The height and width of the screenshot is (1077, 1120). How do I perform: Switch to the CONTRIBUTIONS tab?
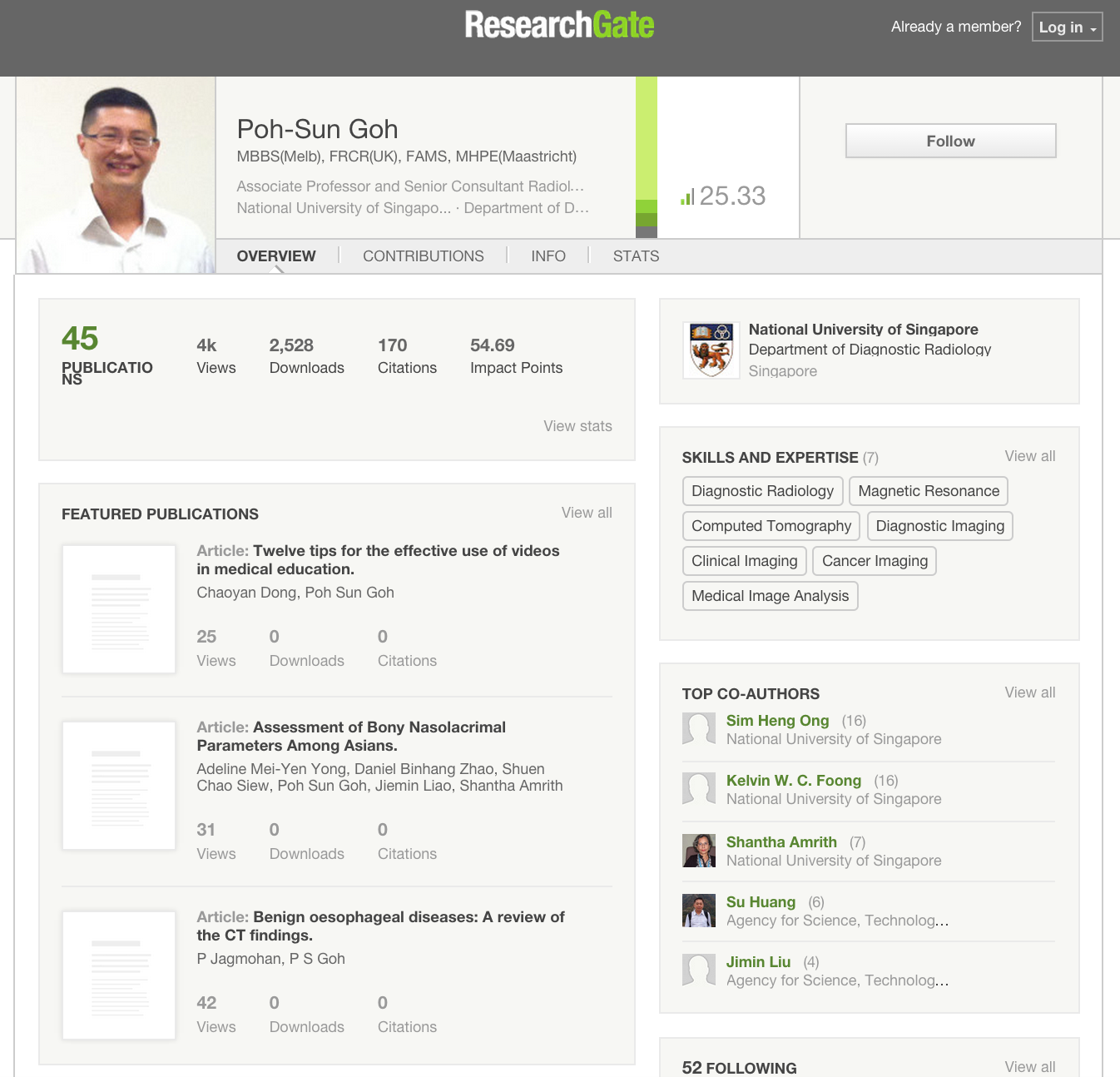(423, 256)
